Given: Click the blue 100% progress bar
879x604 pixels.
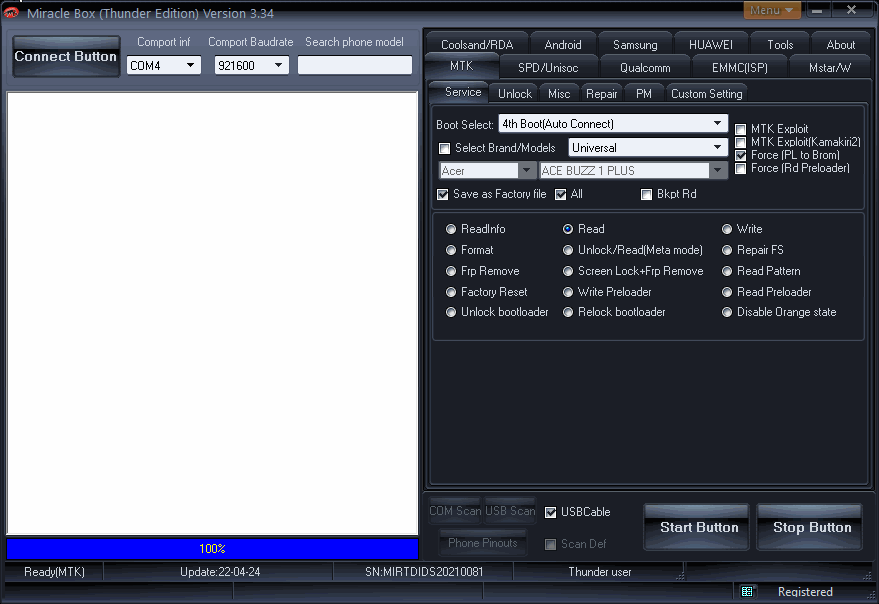Looking at the screenshot, I should [212, 548].
